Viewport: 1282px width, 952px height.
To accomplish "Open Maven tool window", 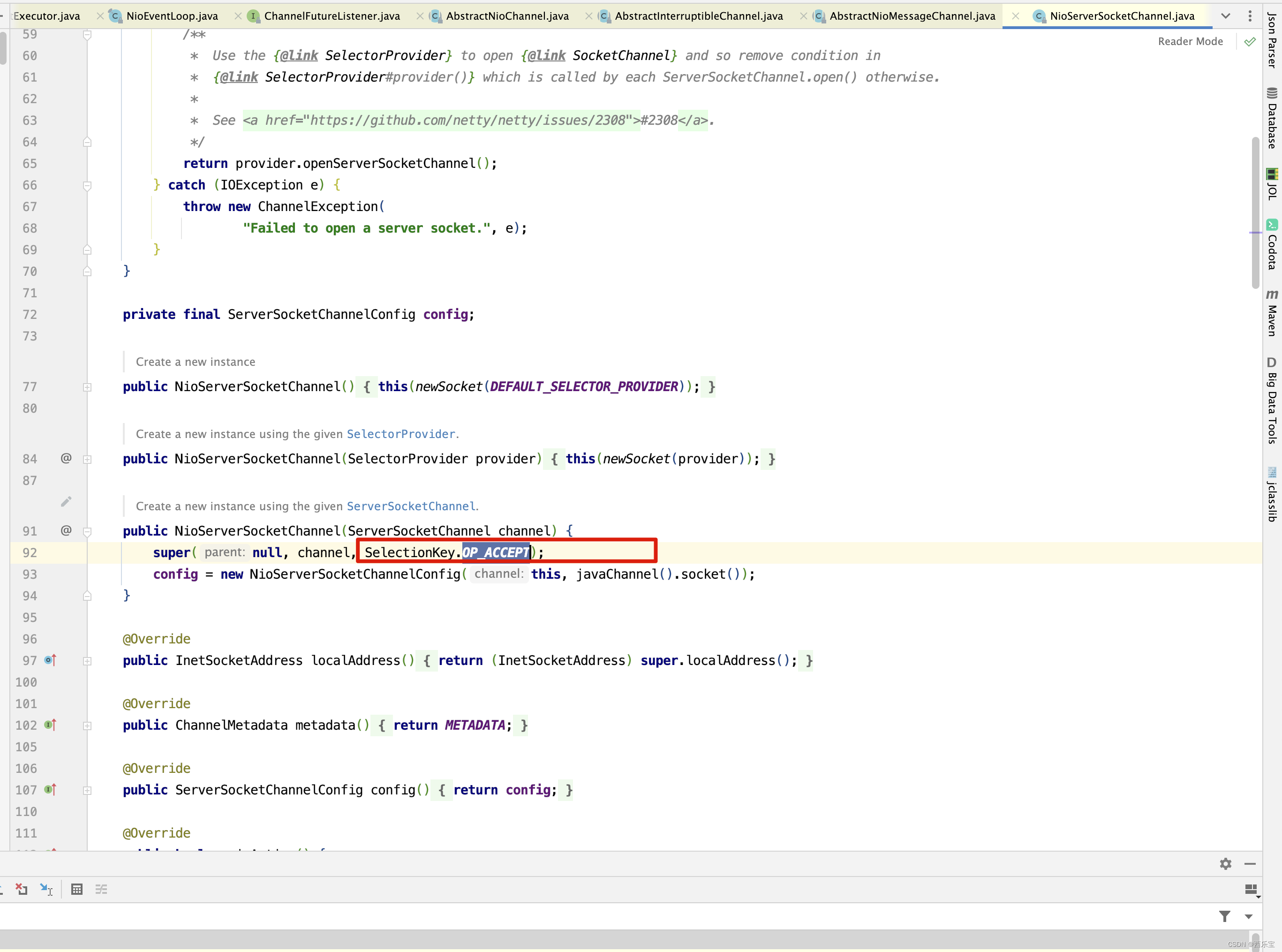I will coord(1272,312).
